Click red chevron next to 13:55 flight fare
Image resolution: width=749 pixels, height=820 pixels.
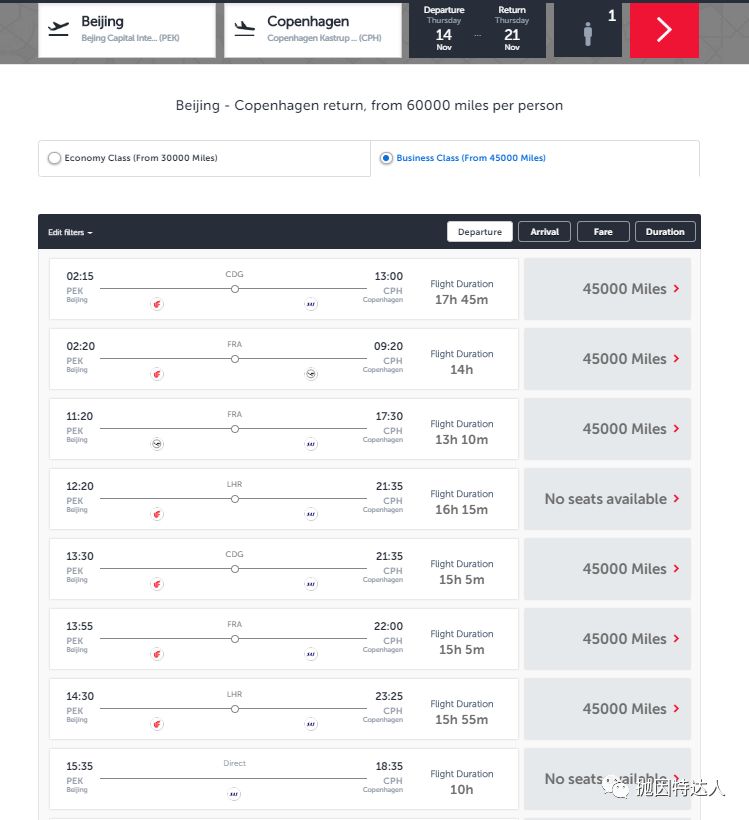click(676, 639)
